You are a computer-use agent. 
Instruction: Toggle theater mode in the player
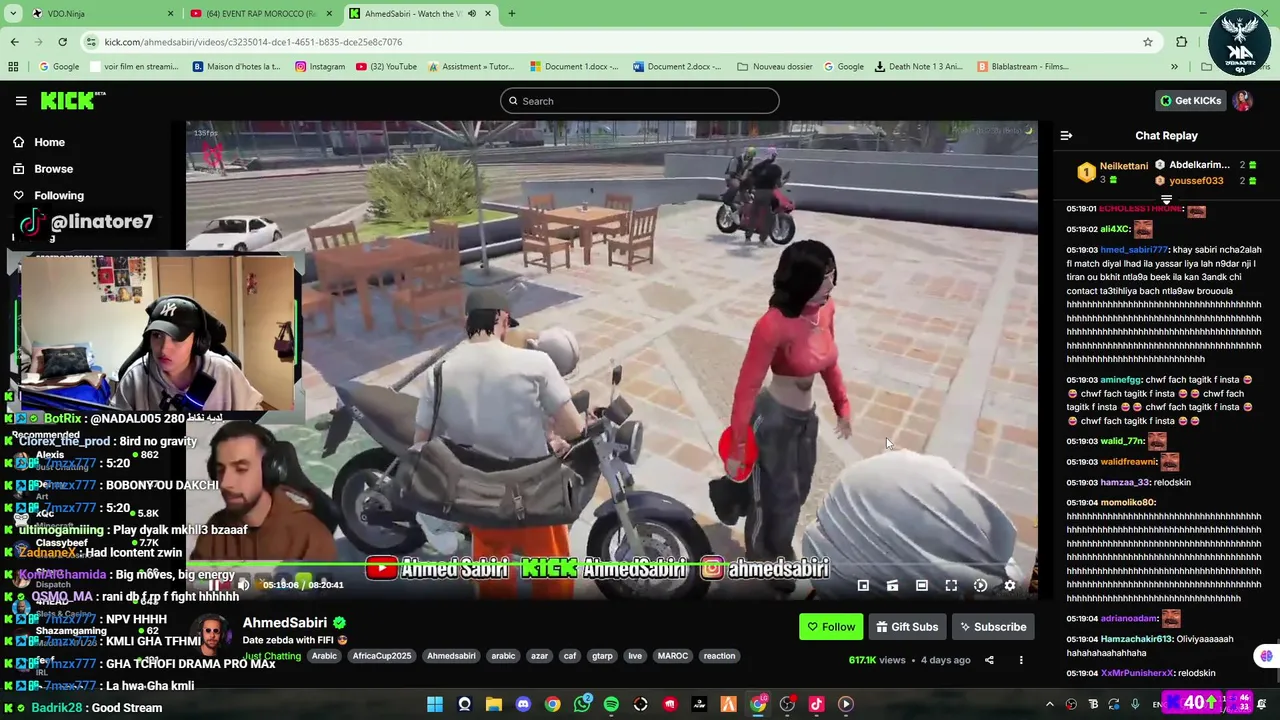coord(922,586)
